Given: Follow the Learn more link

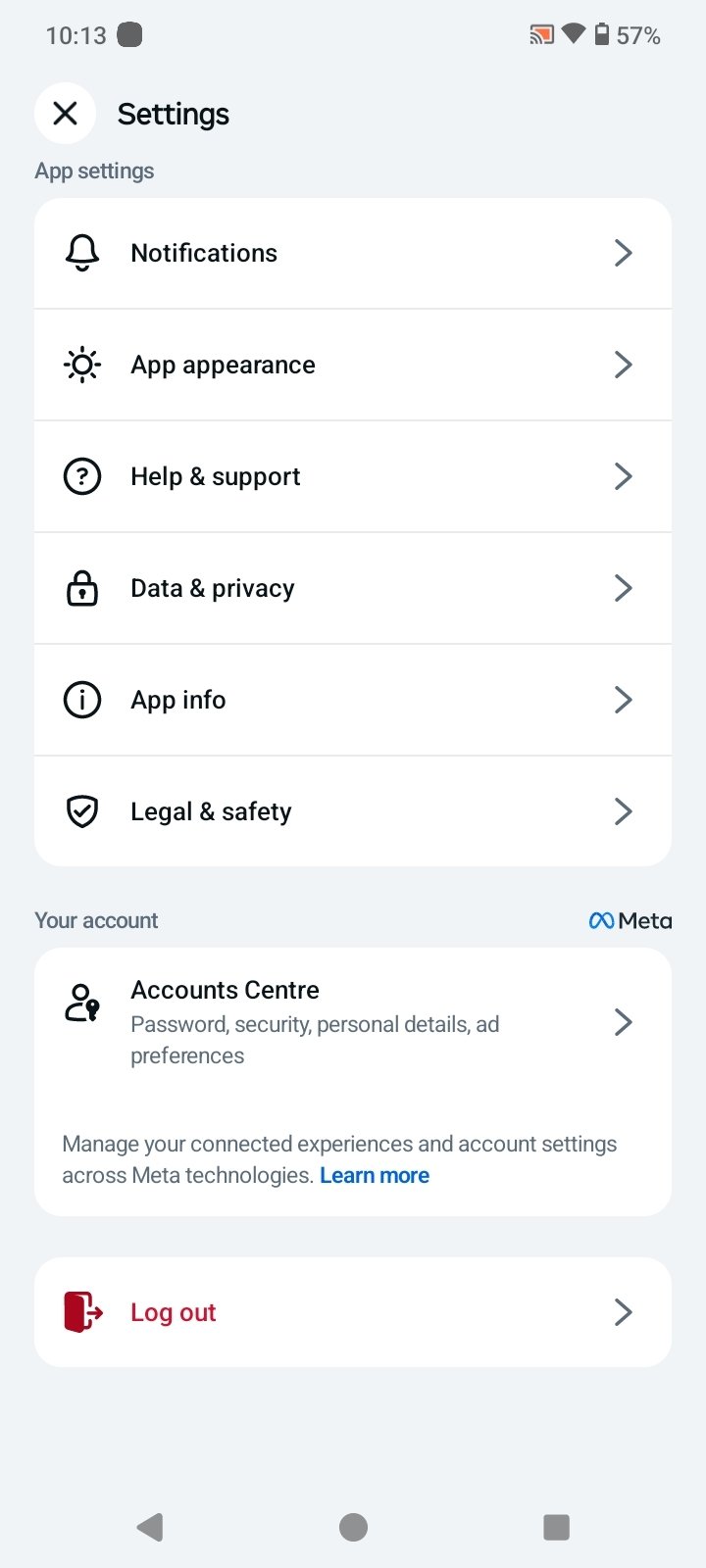Looking at the screenshot, I should [375, 1175].
